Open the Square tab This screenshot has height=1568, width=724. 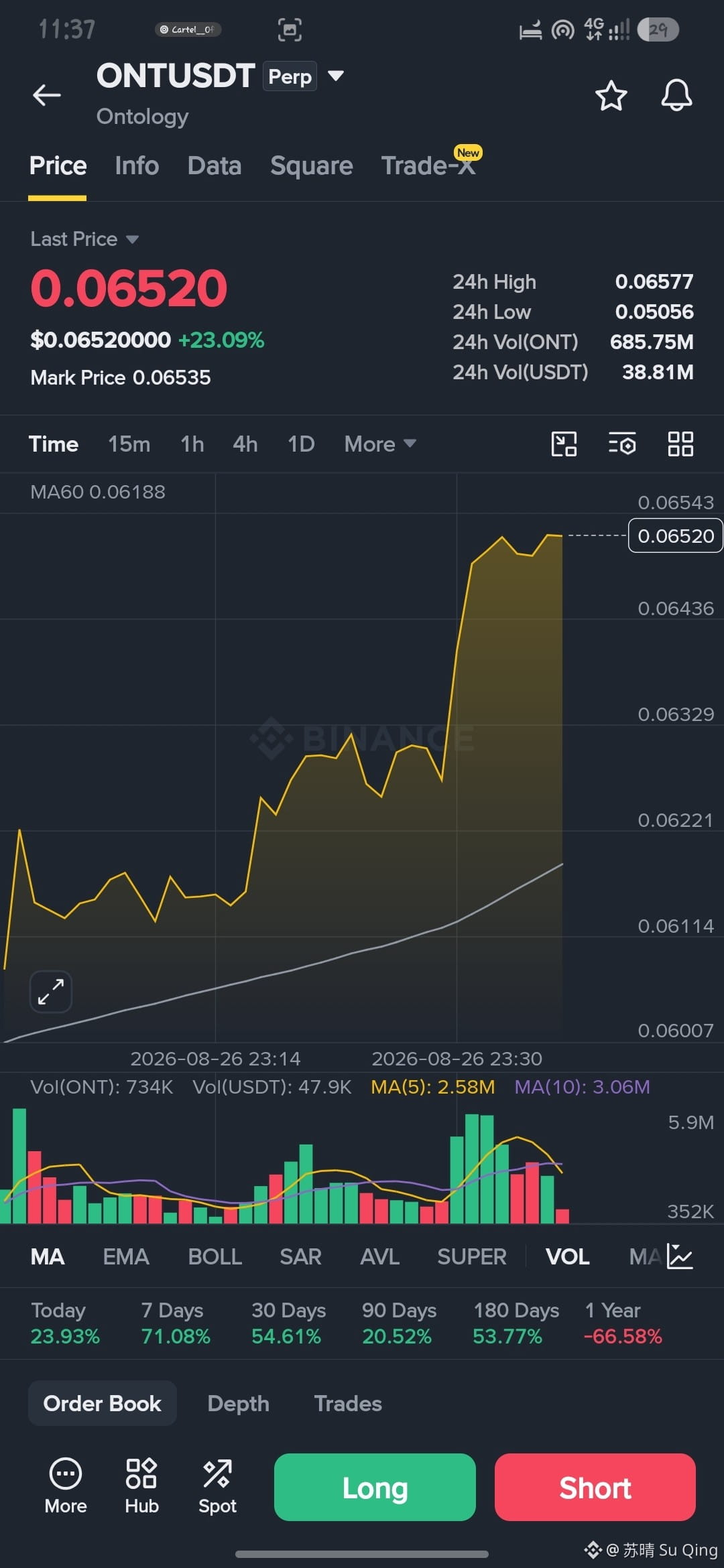click(311, 166)
